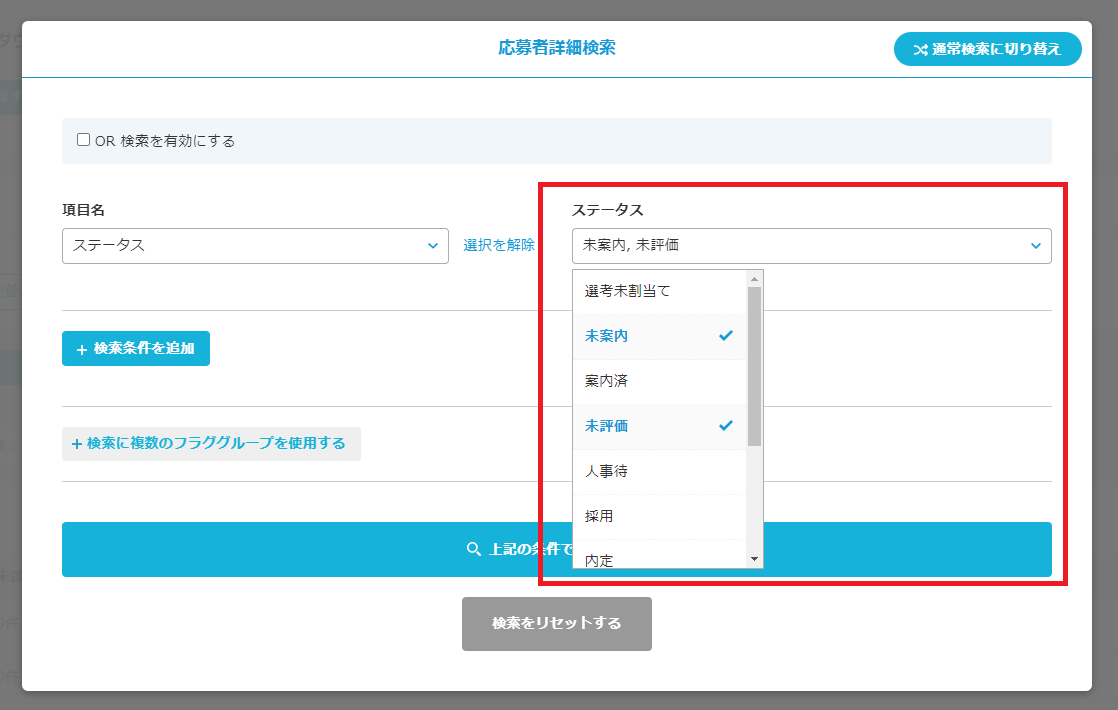Image resolution: width=1118 pixels, height=710 pixels.
Task: Click the dropdown list's scroll down arrow
Action: pyautogui.click(x=755, y=559)
